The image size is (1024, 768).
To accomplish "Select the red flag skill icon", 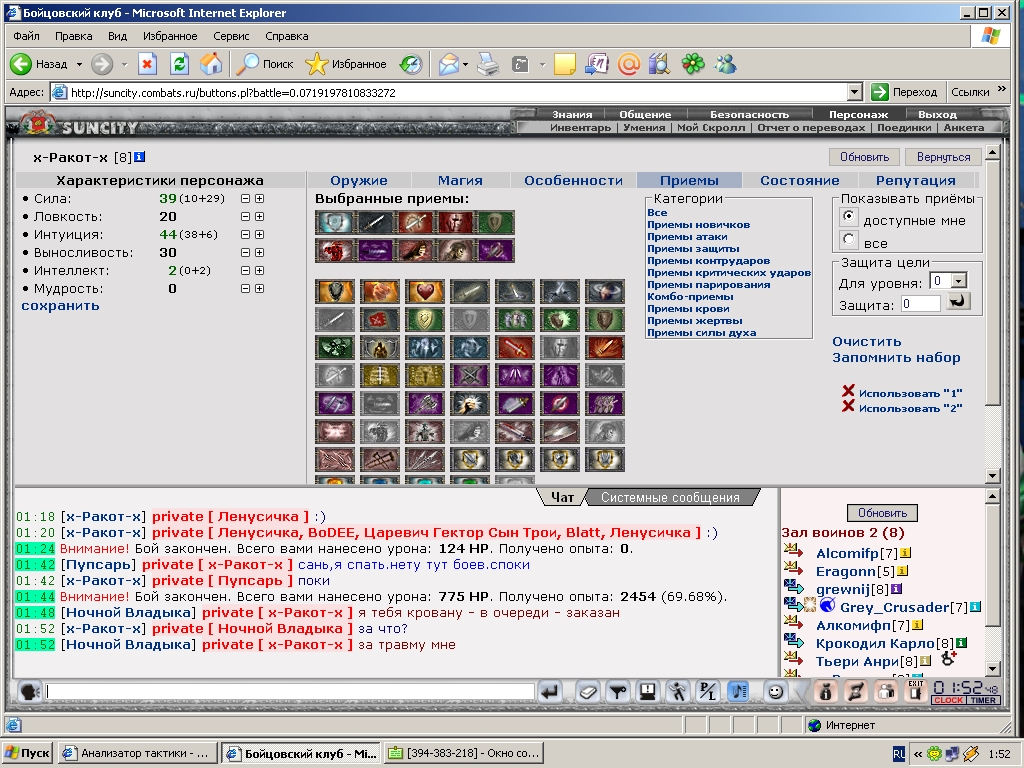I will pyautogui.click(x=379, y=319).
